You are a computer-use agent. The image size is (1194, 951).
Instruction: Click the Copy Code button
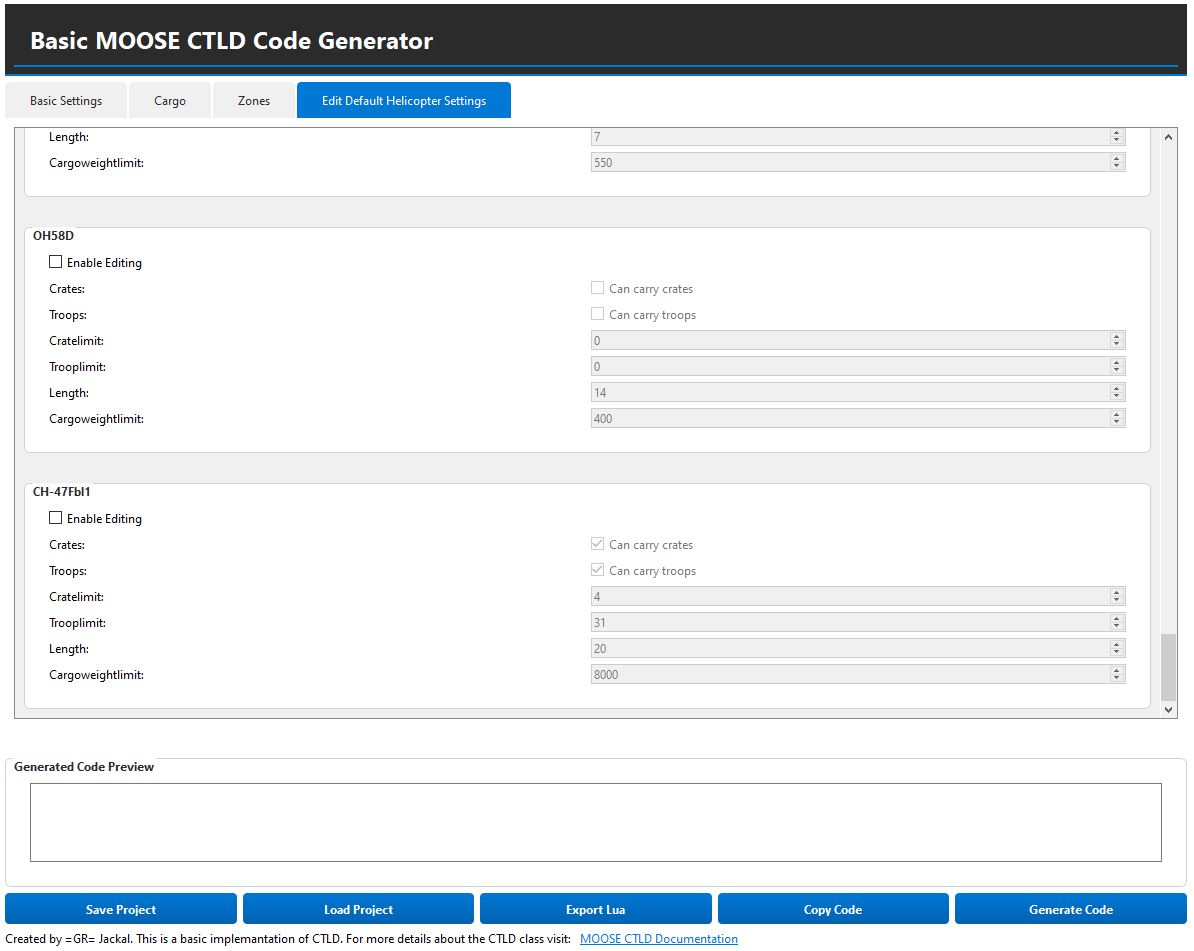tap(832, 909)
